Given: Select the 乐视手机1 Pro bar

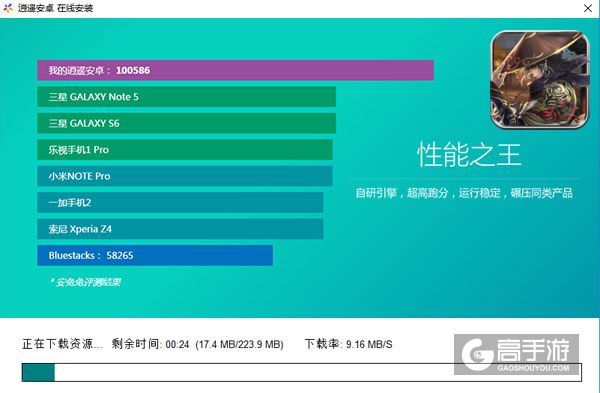Looking at the screenshot, I should pos(185,150).
